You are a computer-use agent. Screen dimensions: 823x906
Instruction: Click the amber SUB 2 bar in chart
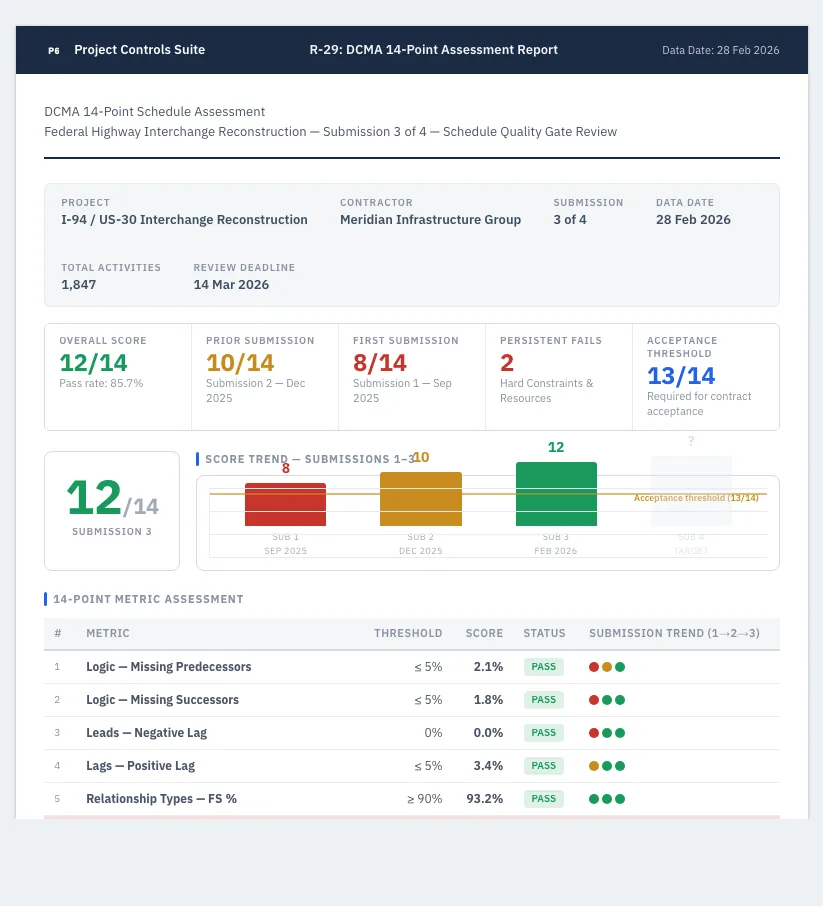421,499
